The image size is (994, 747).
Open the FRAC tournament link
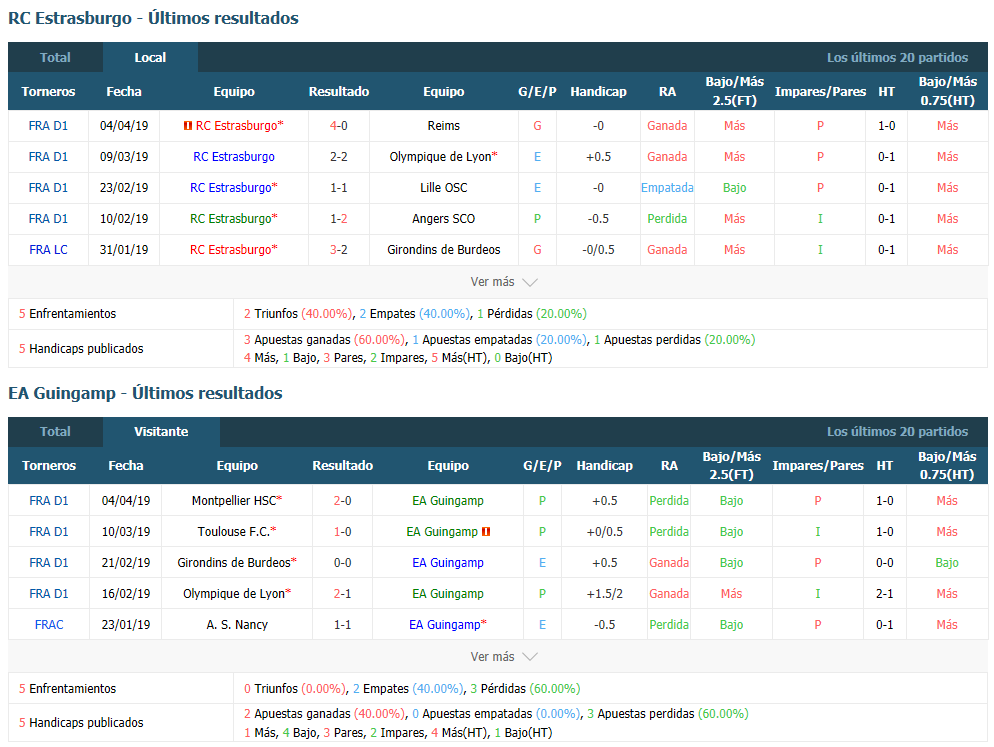click(x=49, y=625)
